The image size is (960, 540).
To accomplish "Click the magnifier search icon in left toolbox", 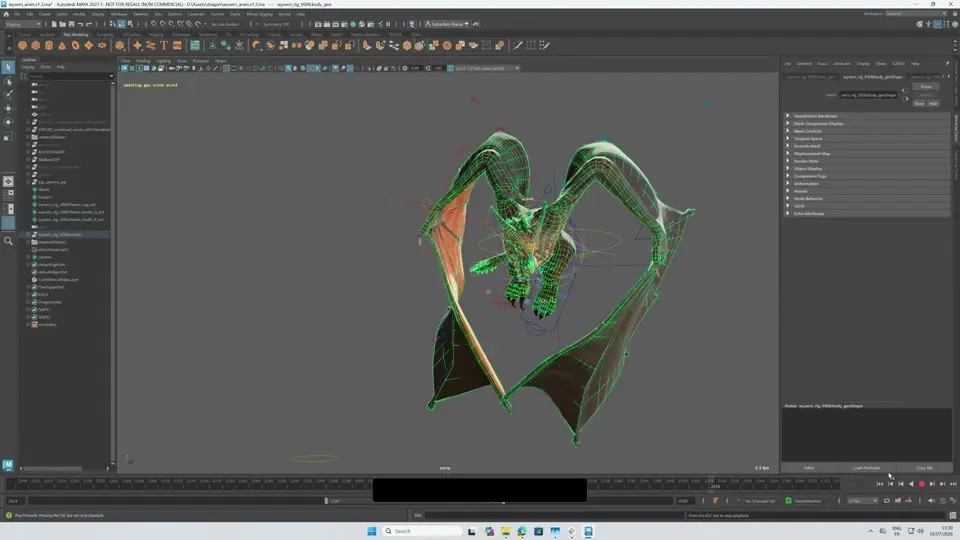I will point(8,241).
